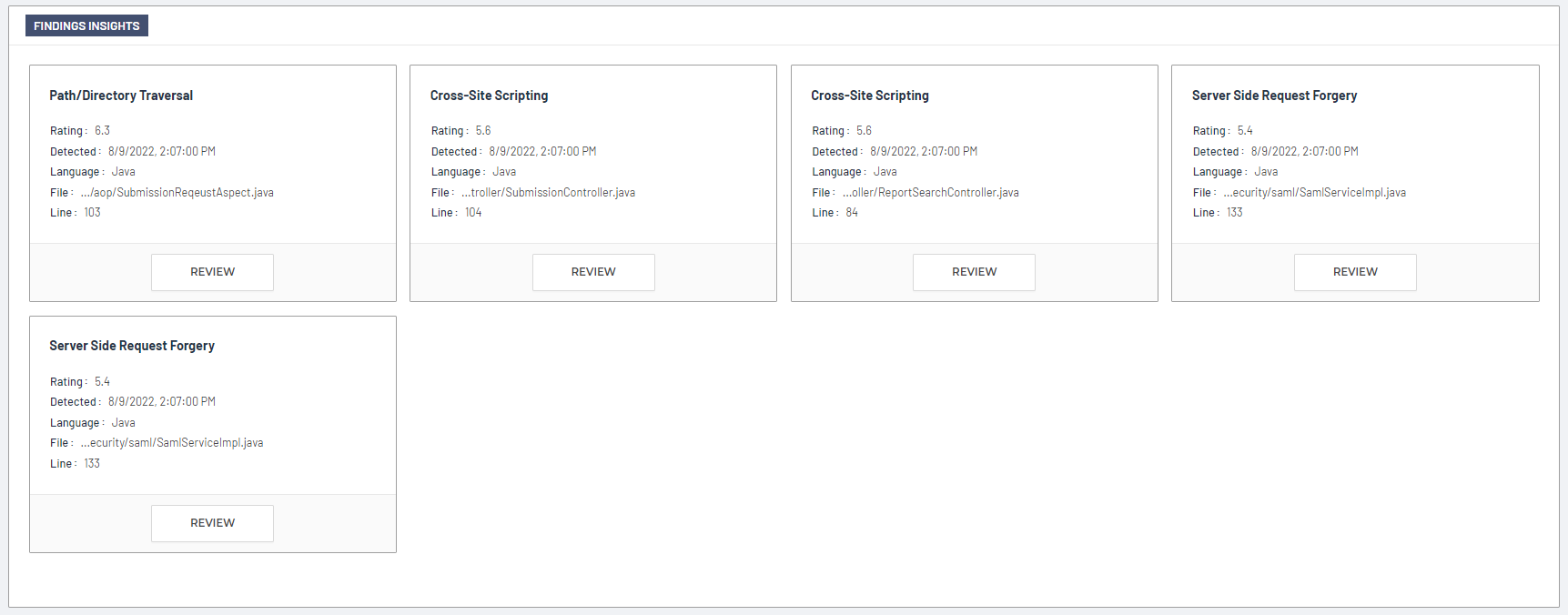The image size is (1568, 615).
Task: Click 5.6 rating on ReportSearchController.java card
Action: click(x=864, y=131)
